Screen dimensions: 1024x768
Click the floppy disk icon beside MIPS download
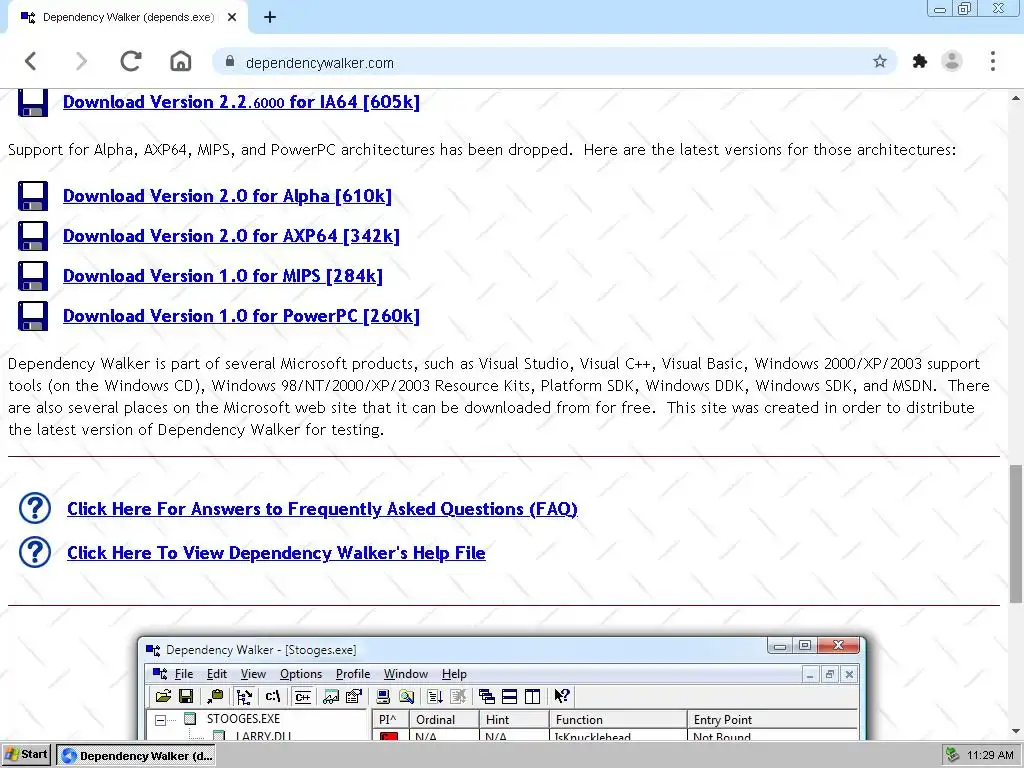click(33, 276)
